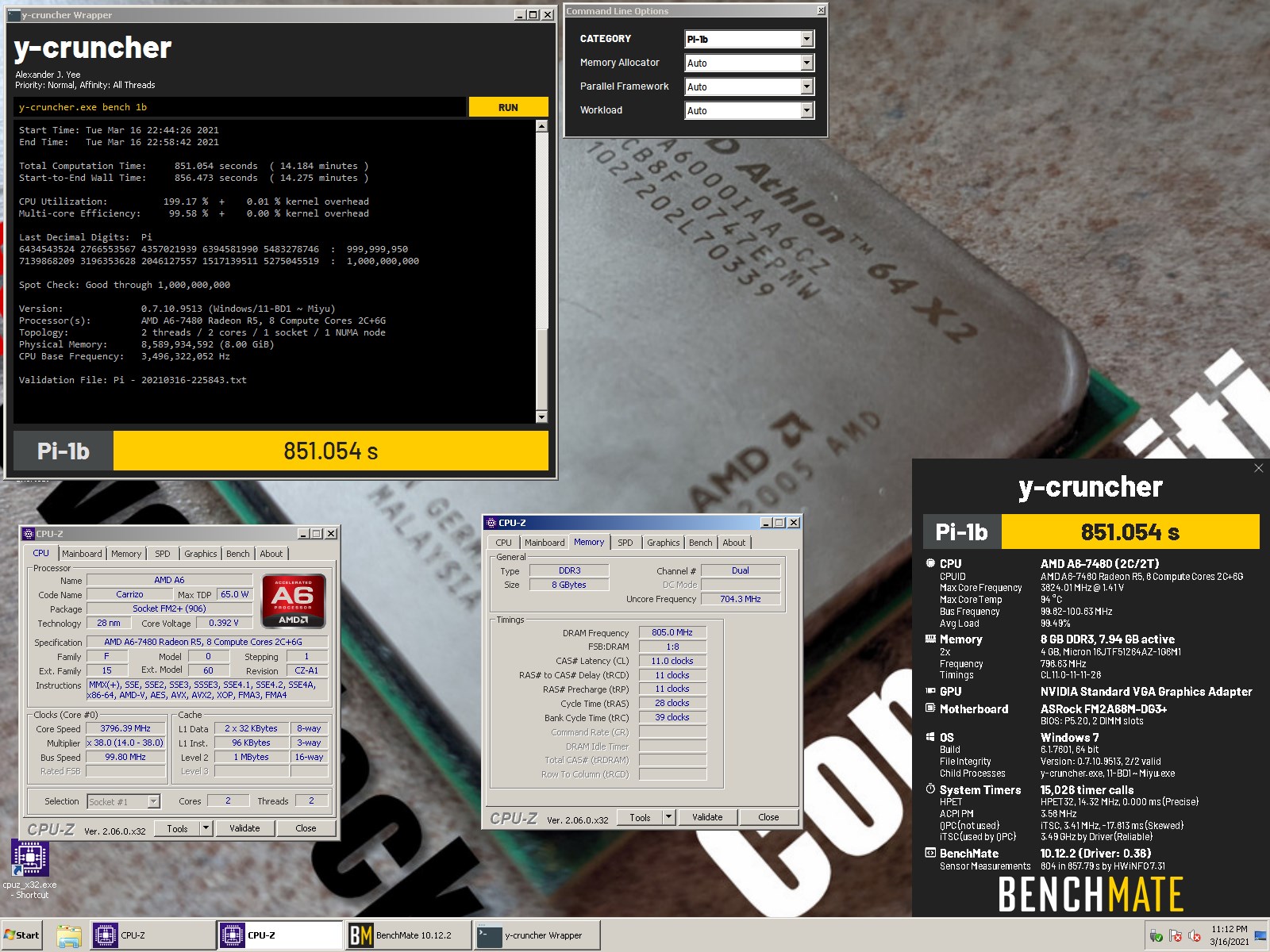Click the CPU-Z icon in left window title bar
Screen dimensions: 1270x952
tap(29, 534)
